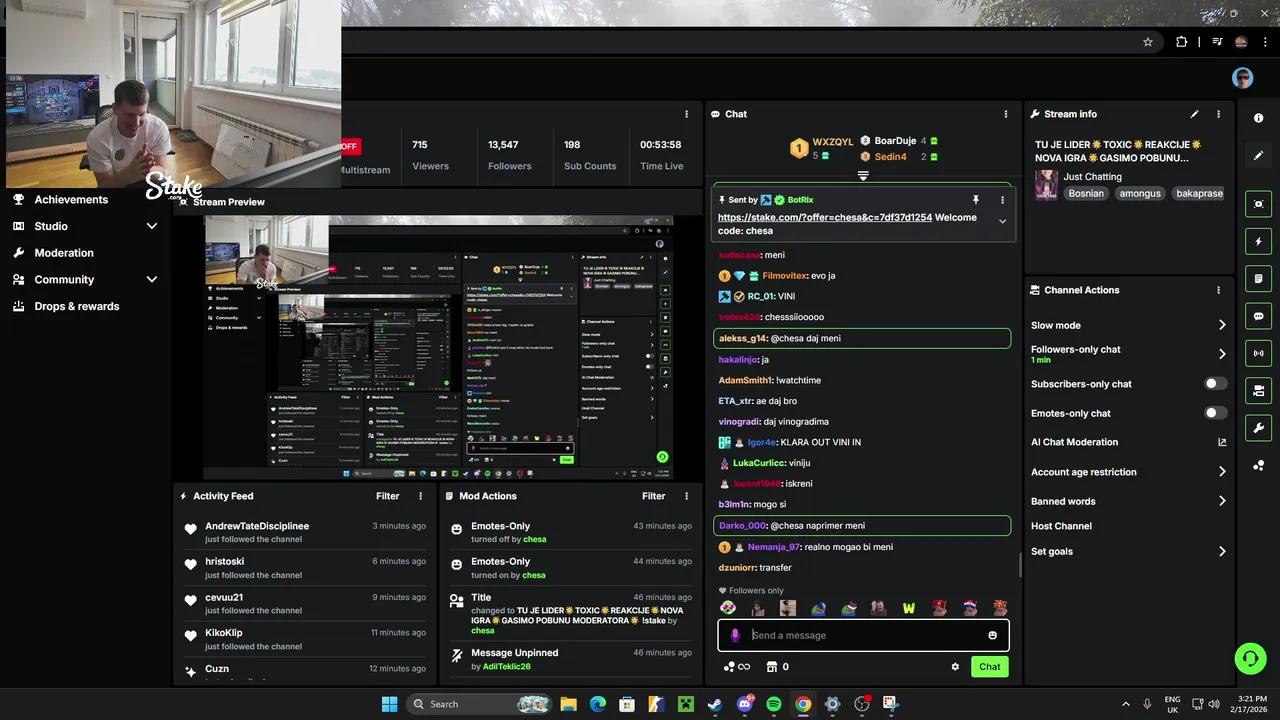Click the broadcast signal icon on right toolbar
This screenshot has height=720, width=1280.
1258,353
